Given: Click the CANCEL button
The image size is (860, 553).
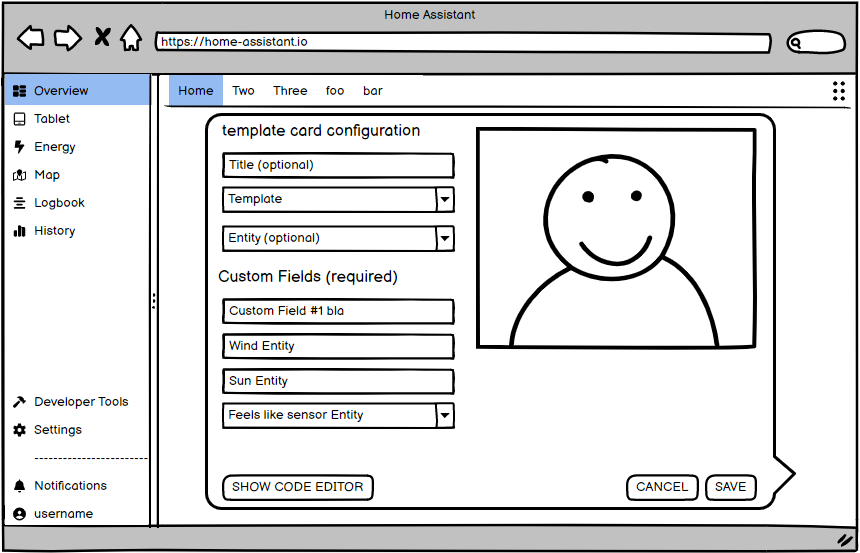Looking at the screenshot, I should tap(662, 487).
